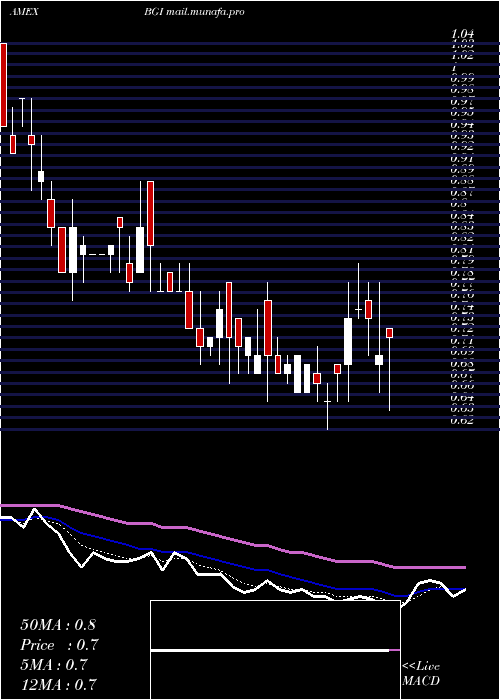Click the tall red candle at chart start
Viewport: 500px width, 700px height.
[4, 85]
